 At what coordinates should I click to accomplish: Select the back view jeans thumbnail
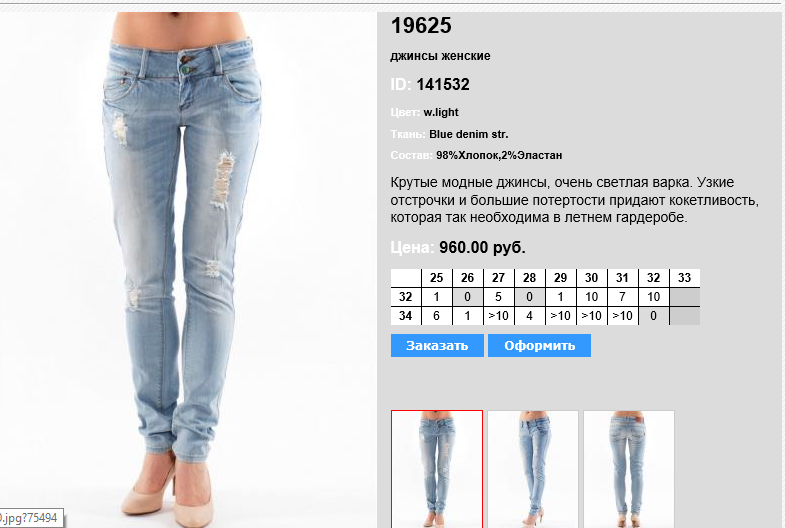629,469
